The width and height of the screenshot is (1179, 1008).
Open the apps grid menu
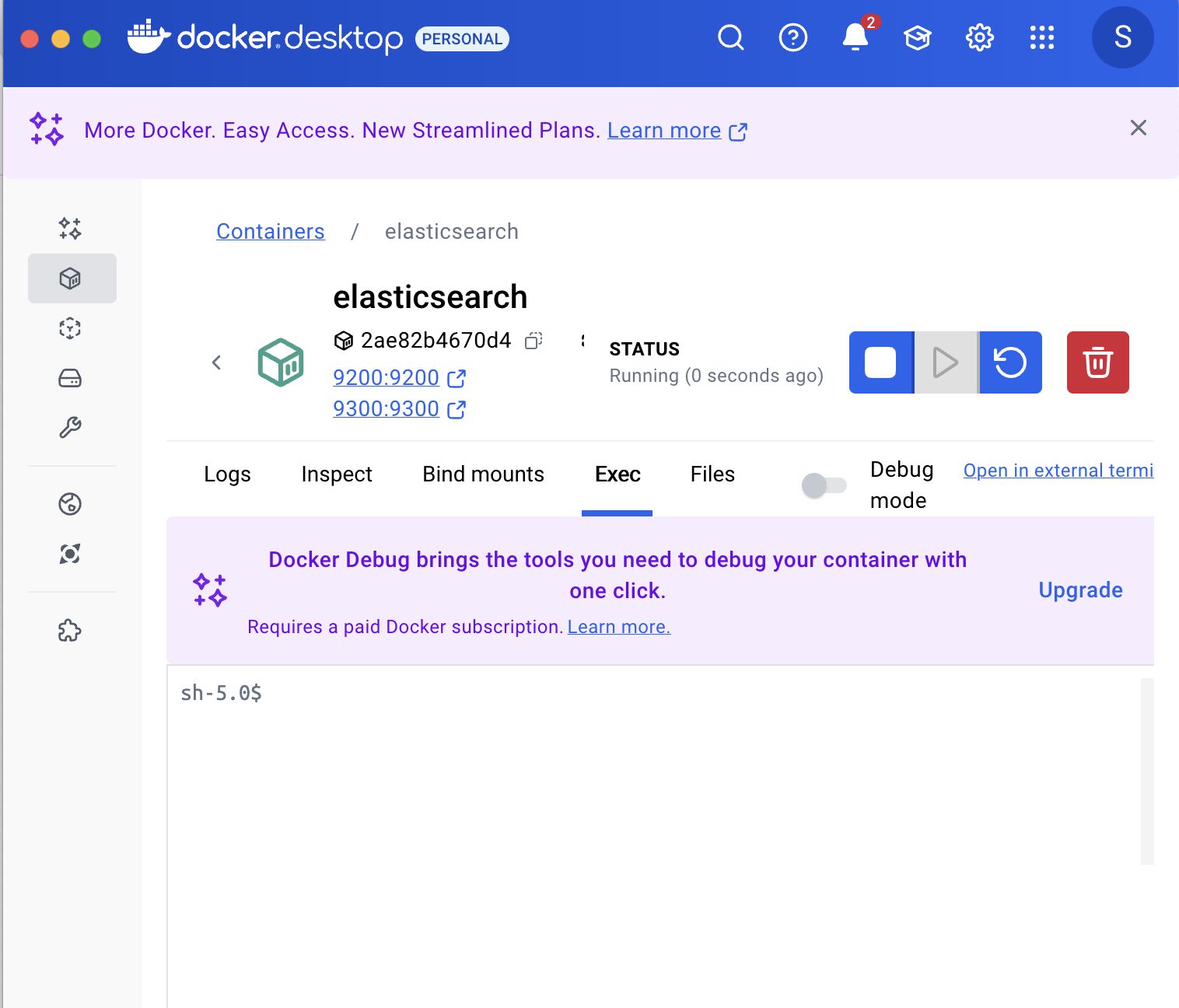pyautogui.click(x=1042, y=37)
